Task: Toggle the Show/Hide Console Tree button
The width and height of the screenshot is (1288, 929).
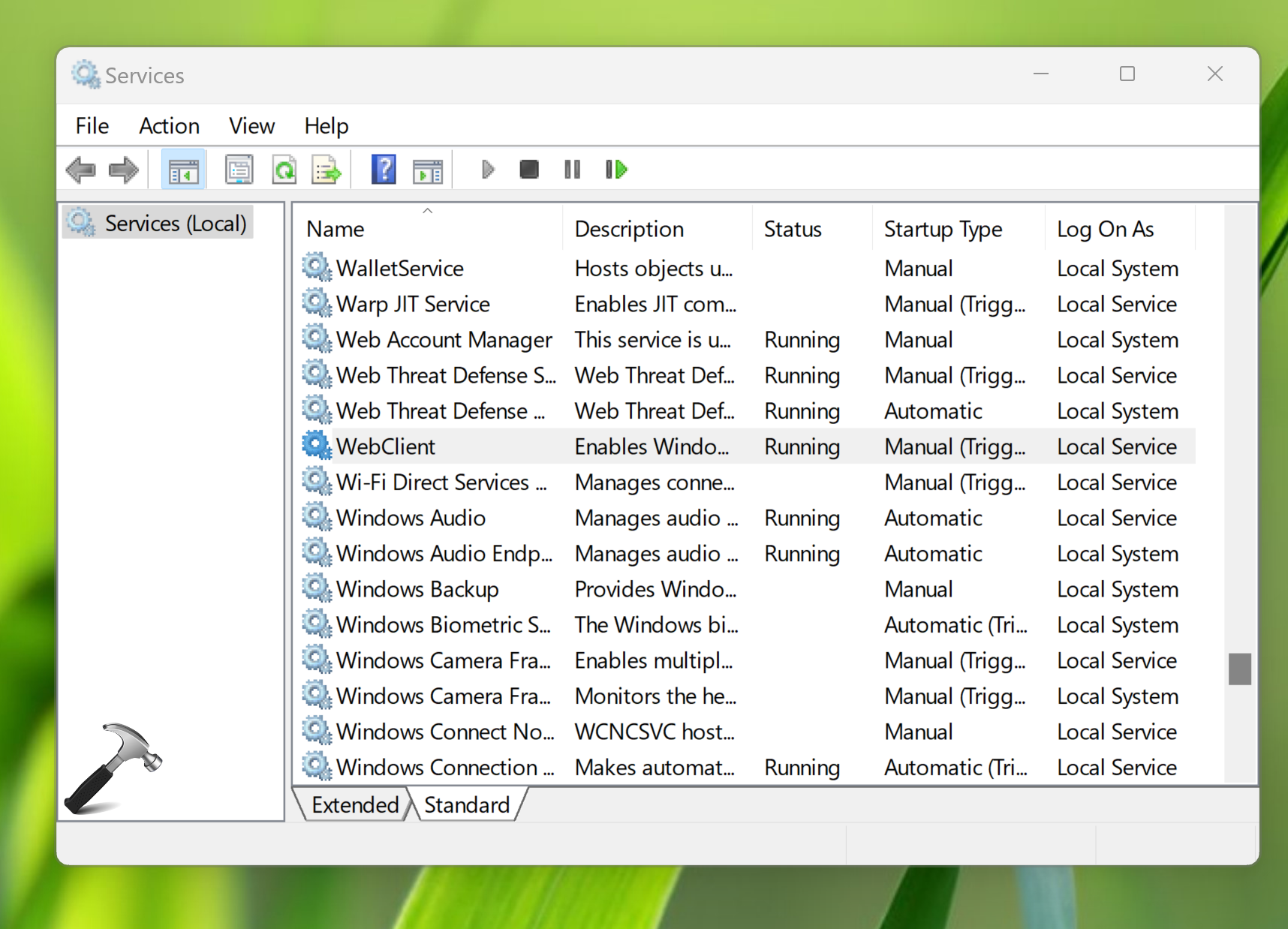Action: [183, 170]
